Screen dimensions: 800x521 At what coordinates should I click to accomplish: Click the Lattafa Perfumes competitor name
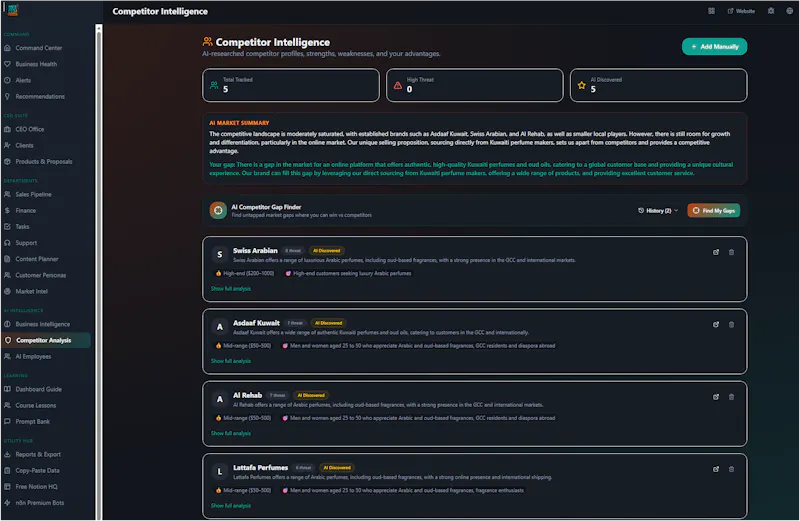pos(260,467)
